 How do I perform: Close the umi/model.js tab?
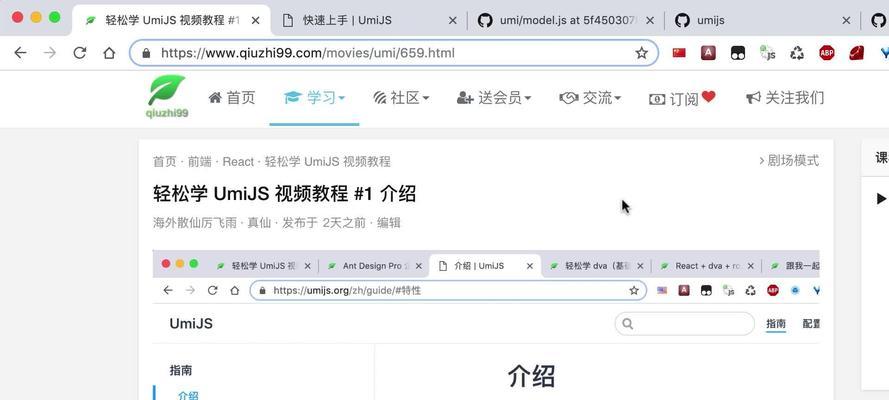pos(650,21)
